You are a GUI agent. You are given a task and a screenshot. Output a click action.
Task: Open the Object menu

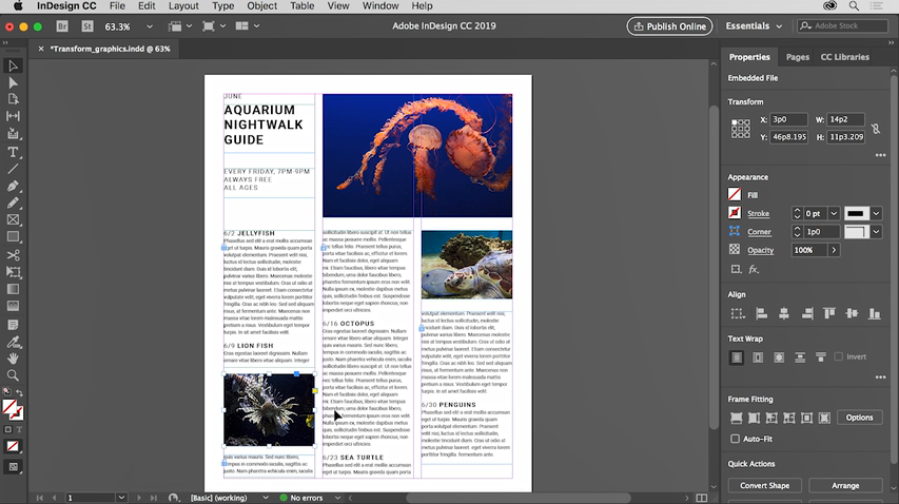click(262, 6)
